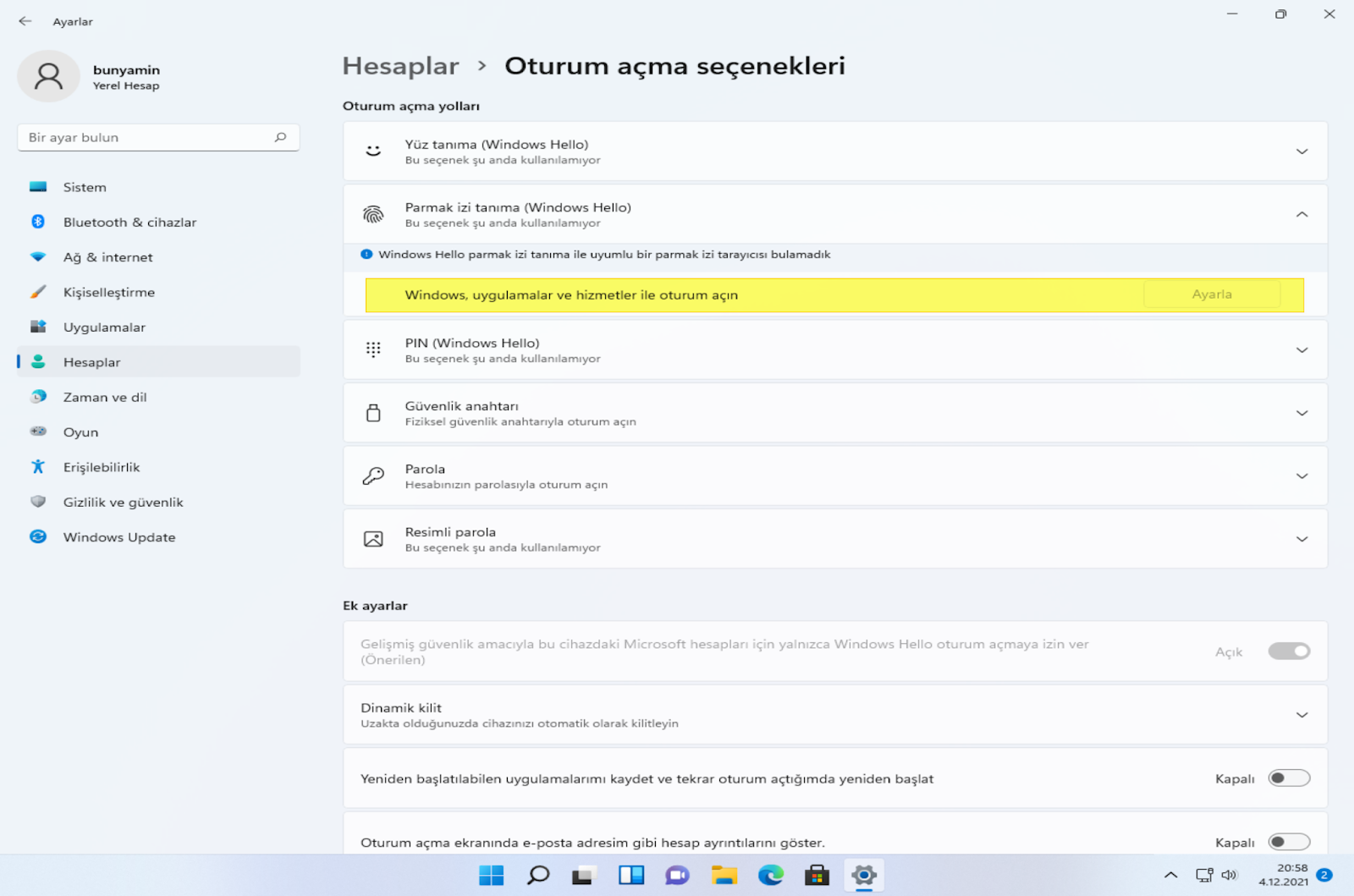Click the Zaman ve dil globe icon

pyautogui.click(x=38, y=397)
